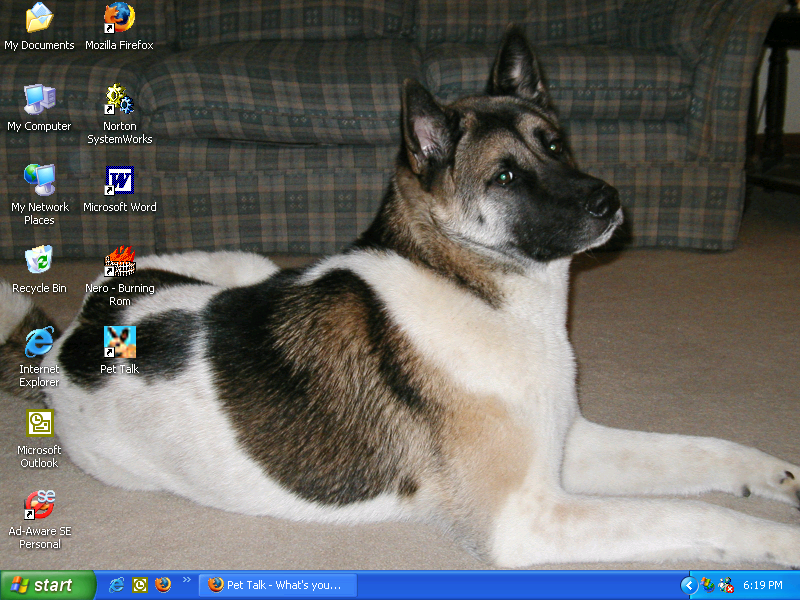Screen dimensions: 800x600
Task: Click the Internet Explorer desktop icon
Action: [39, 343]
